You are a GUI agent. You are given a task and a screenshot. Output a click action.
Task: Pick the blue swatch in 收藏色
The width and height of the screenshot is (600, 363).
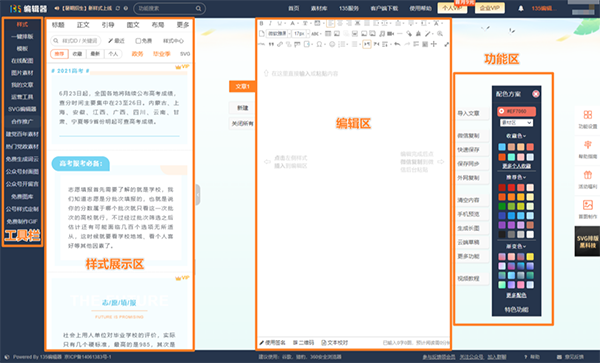[x=502, y=147]
